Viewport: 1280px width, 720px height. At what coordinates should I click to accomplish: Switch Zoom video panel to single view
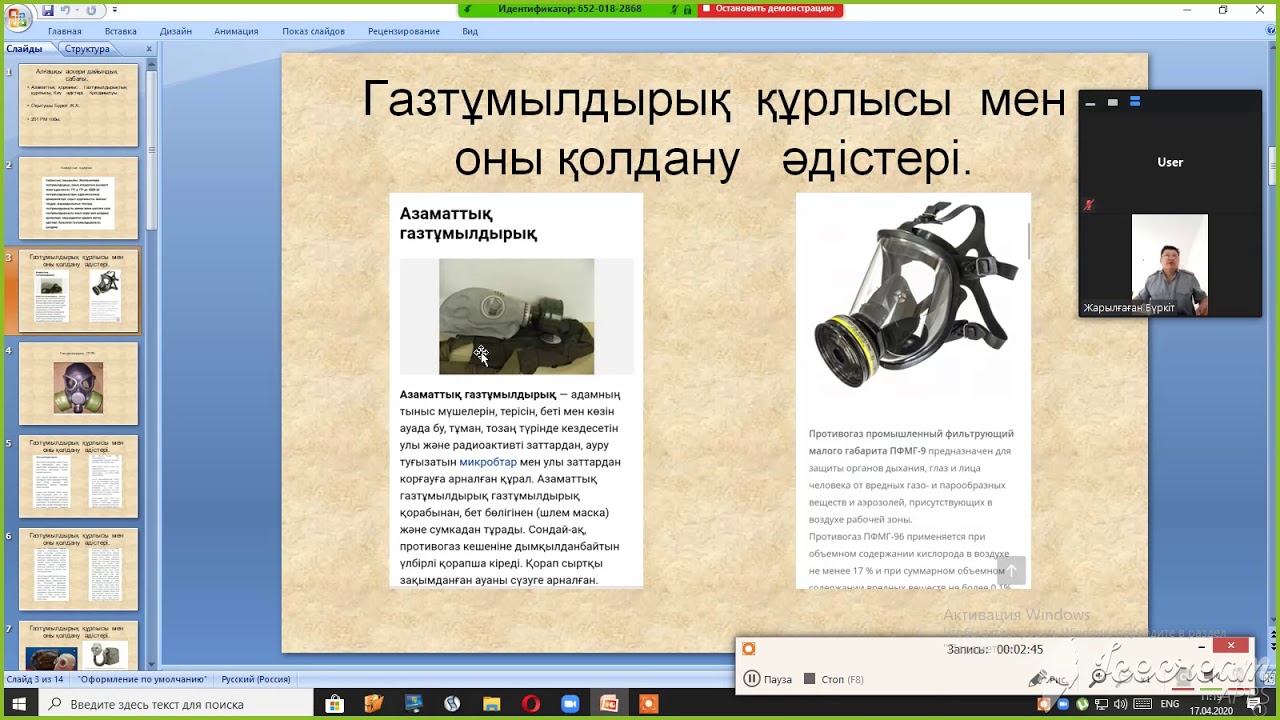coord(1112,103)
